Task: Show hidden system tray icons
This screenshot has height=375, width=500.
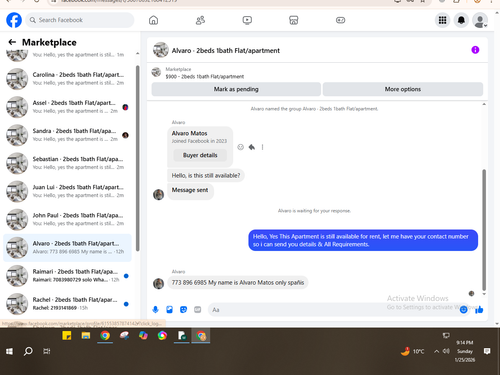Action: pyautogui.click(x=436, y=351)
